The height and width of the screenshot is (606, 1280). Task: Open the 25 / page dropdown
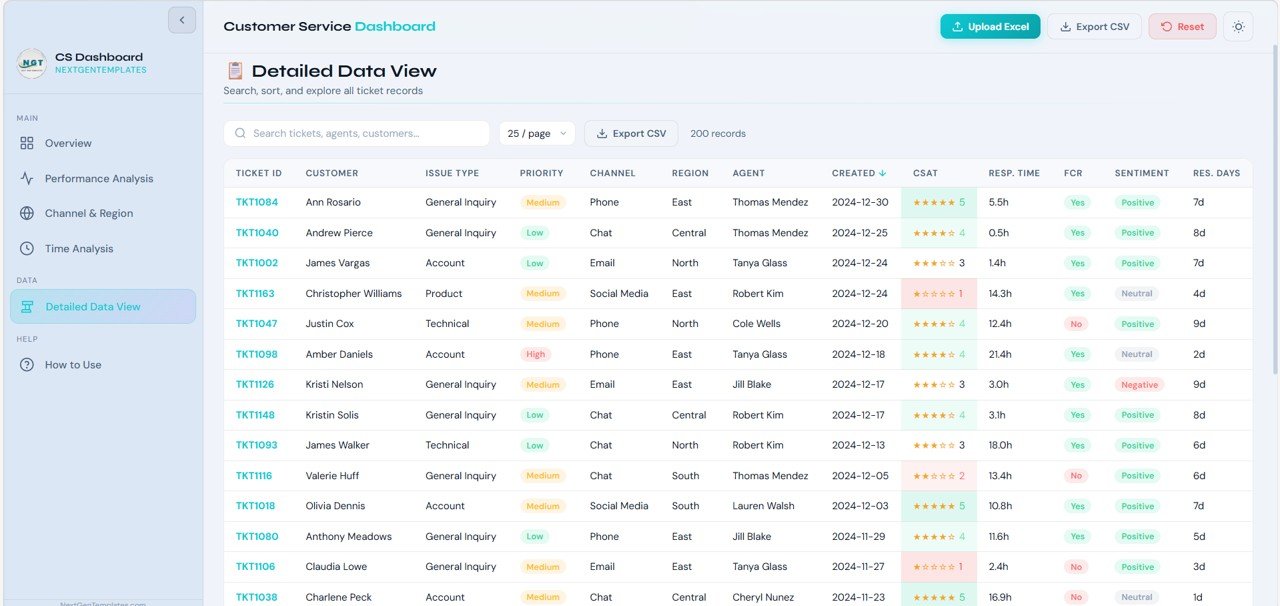click(536, 133)
